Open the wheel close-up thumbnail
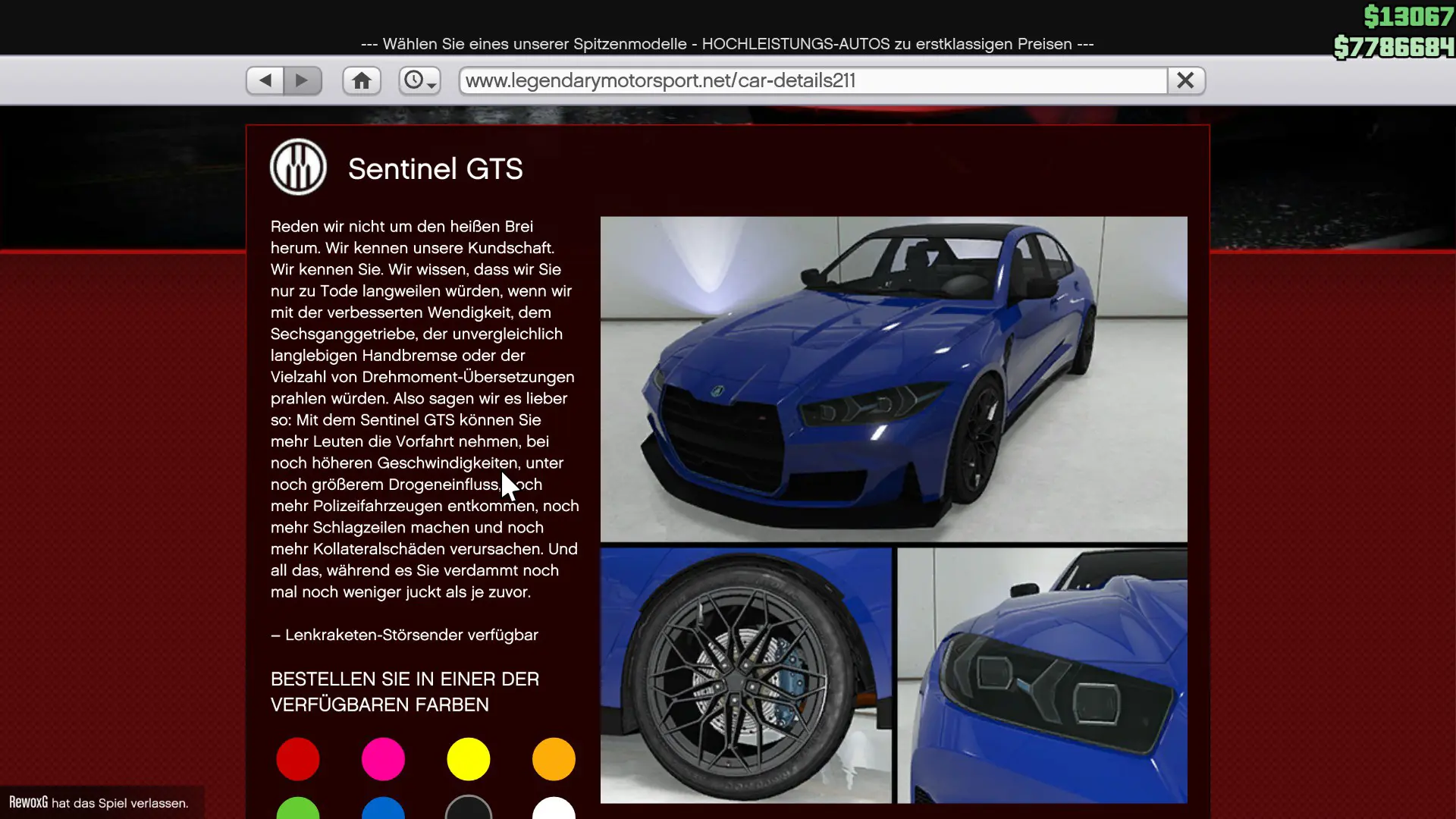1456x819 pixels. [745, 675]
